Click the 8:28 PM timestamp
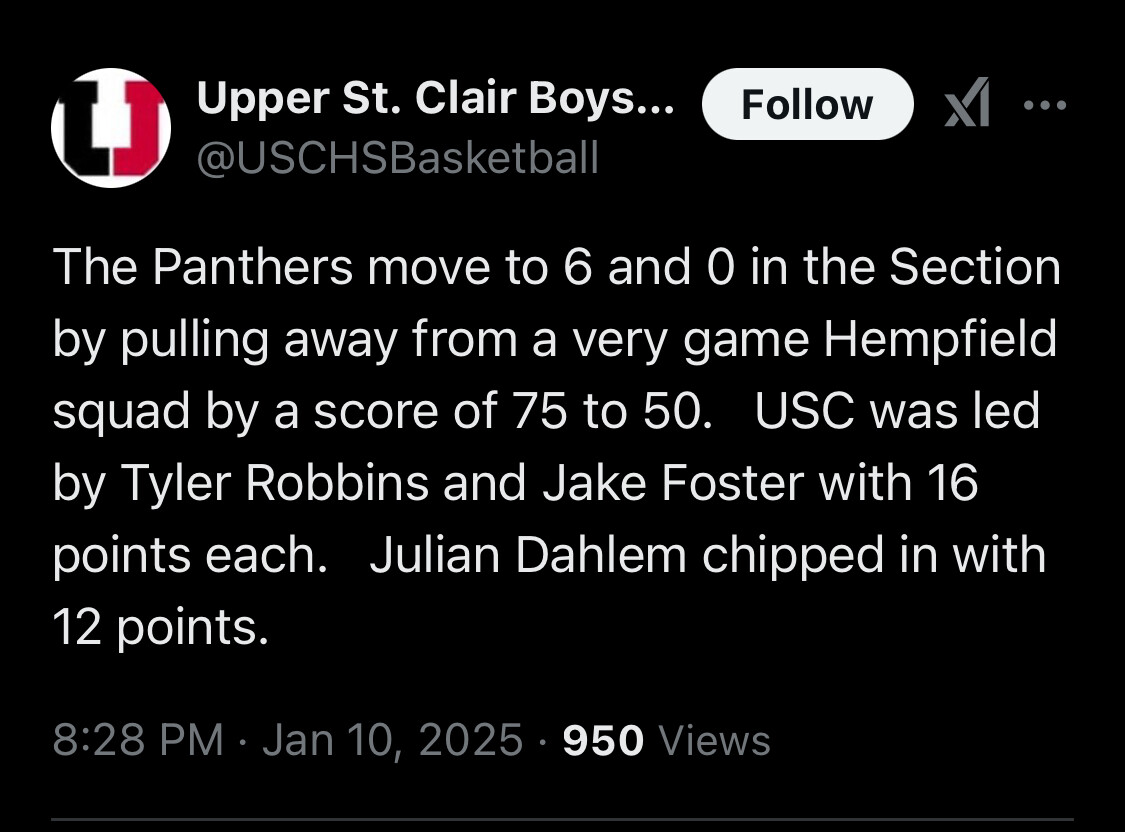 pos(138,739)
